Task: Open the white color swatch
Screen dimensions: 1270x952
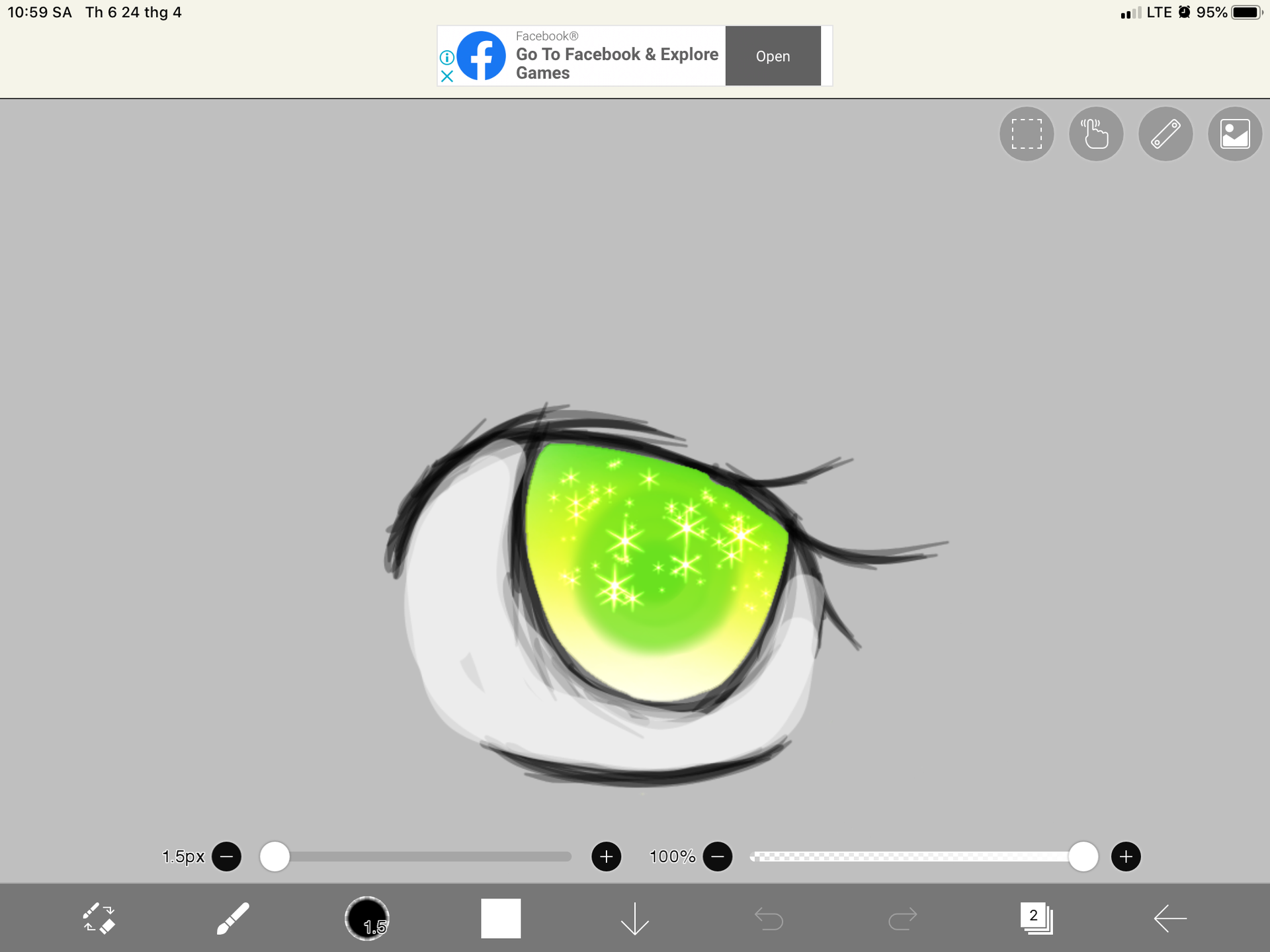Action: (501, 918)
